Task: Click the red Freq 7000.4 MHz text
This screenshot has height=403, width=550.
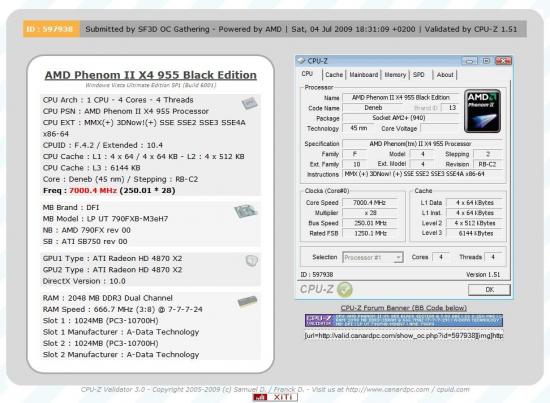Action: pos(93,190)
